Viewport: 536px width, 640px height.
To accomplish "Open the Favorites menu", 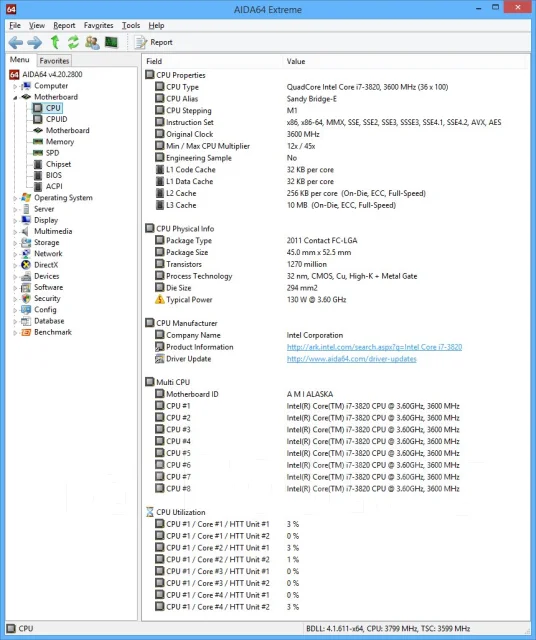I will click(x=98, y=25).
